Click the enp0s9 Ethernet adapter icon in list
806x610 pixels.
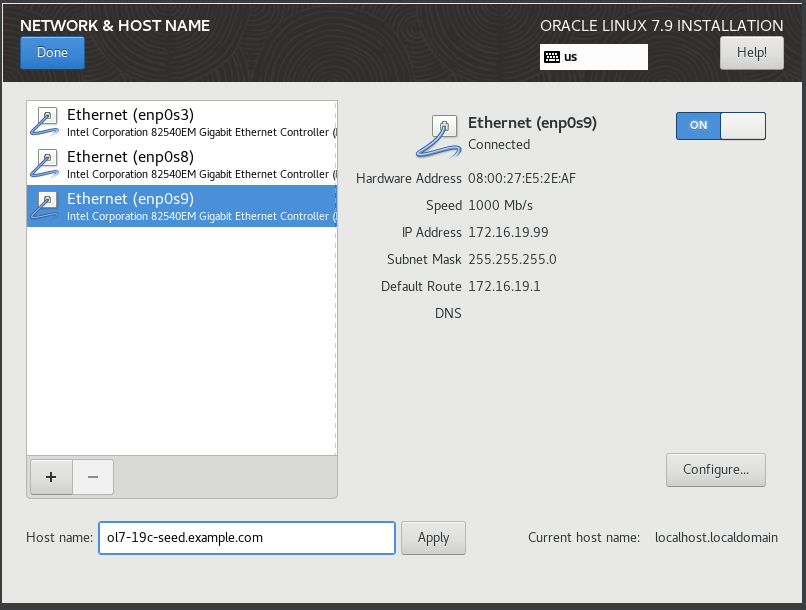(x=46, y=206)
